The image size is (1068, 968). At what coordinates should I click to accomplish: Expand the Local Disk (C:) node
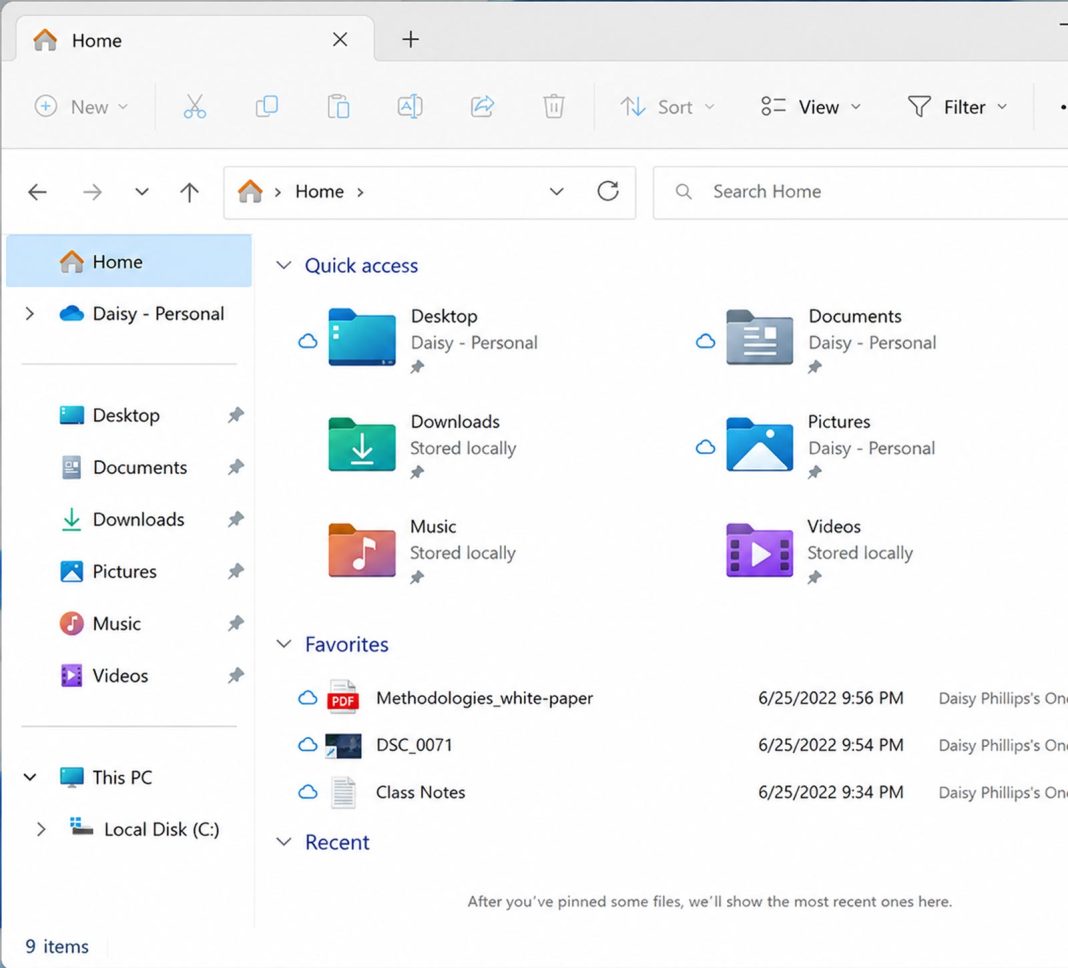click(41, 829)
